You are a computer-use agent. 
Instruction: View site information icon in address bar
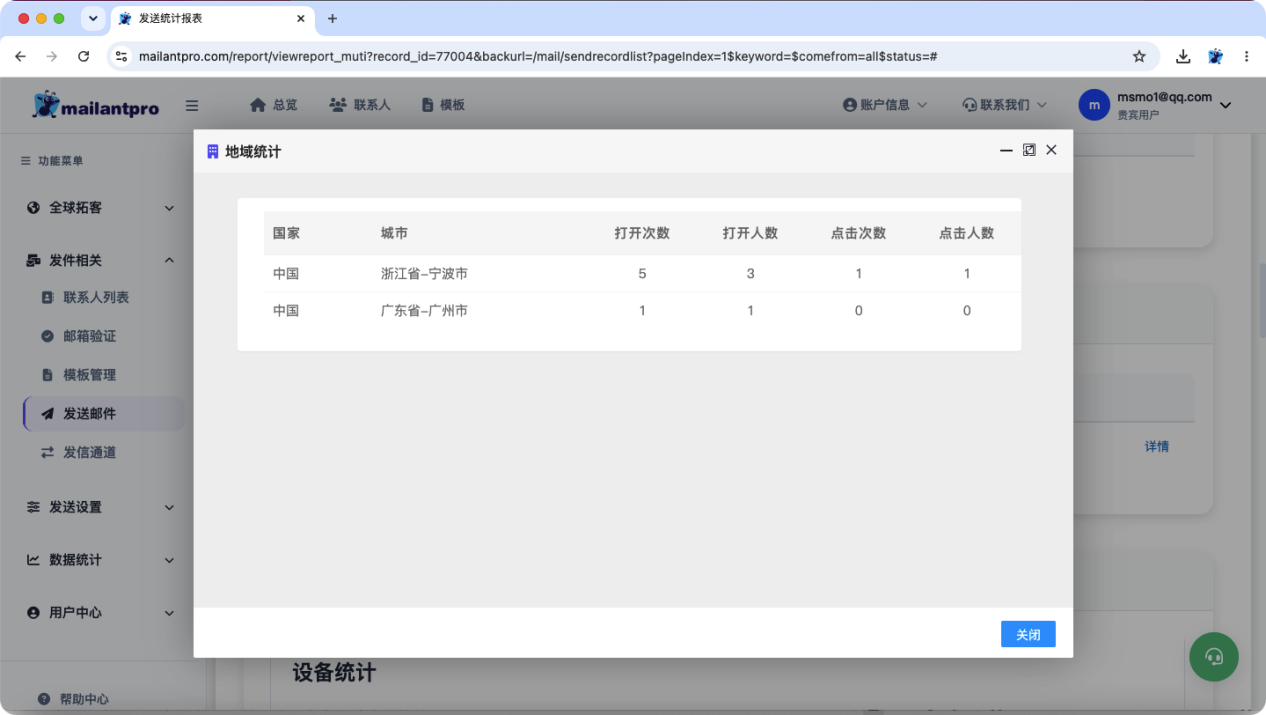click(x=121, y=57)
